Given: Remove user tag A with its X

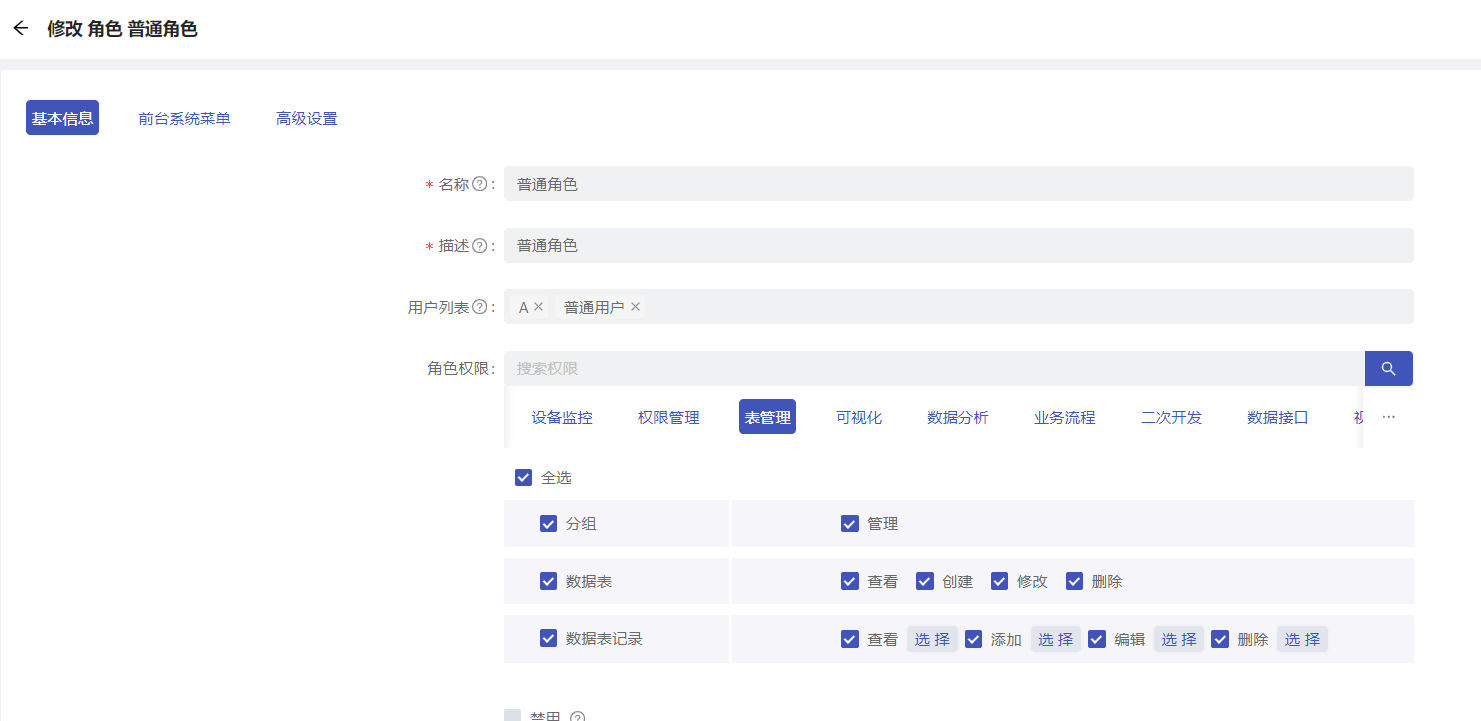Looking at the screenshot, I should 538,307.
